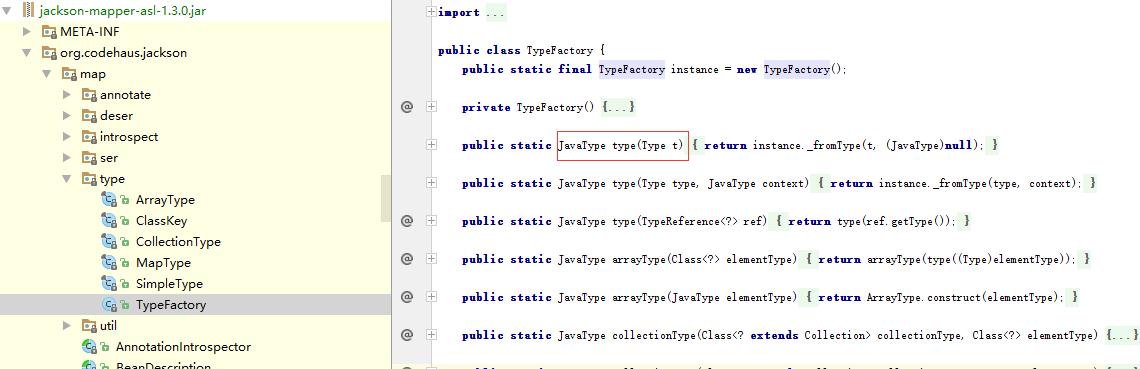Select the introspect package label

tap(129, 137)
